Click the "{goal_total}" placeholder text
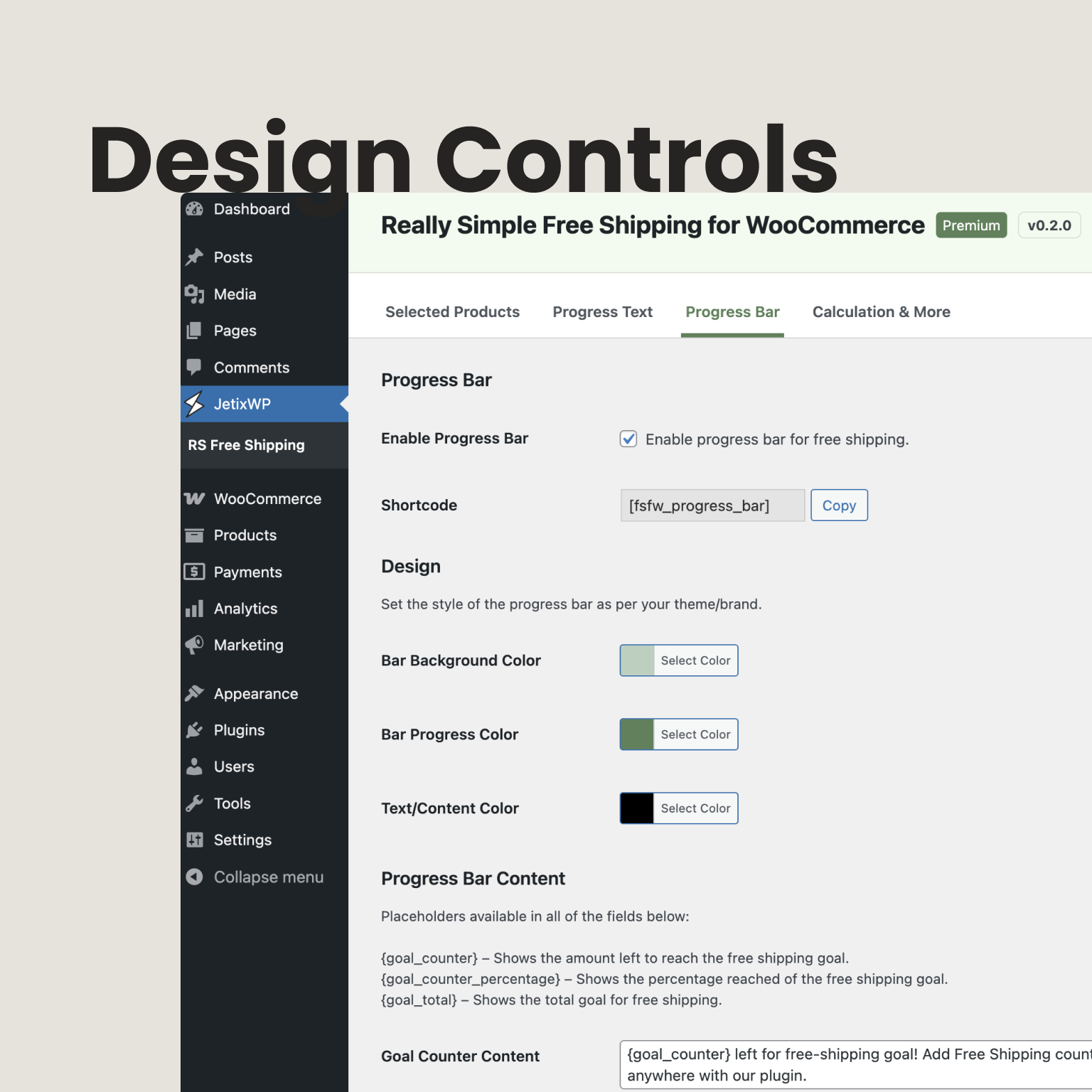This screenshot has height=1092, width=1092. pyautogui.click(x=419, y=1000)
